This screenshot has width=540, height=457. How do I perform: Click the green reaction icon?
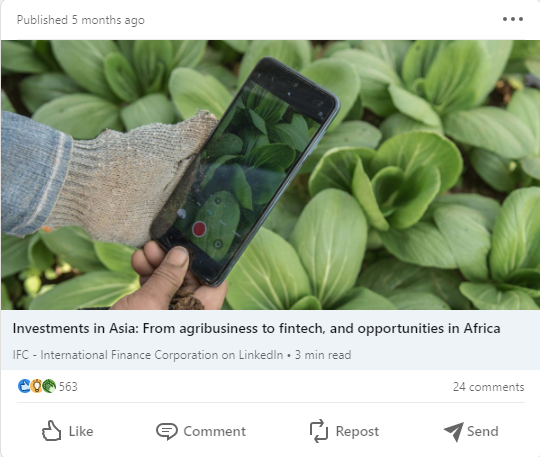click(x=49, y=386)
